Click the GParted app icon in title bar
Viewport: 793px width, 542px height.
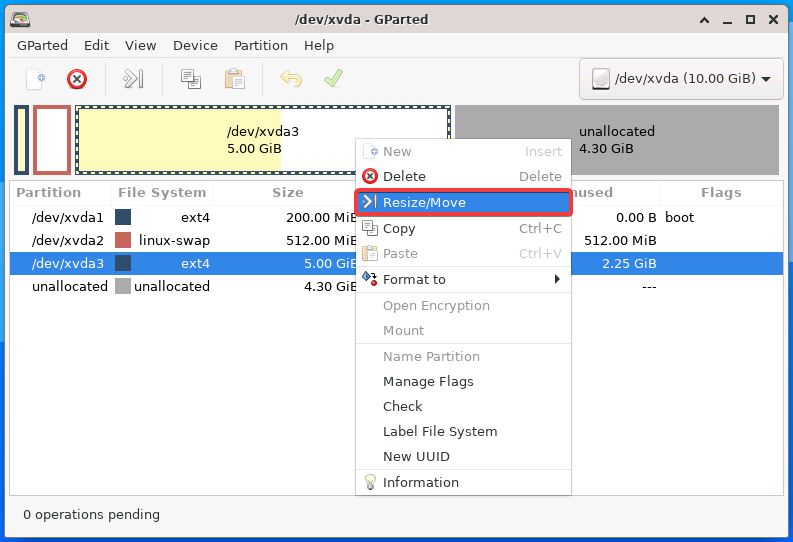pos(20,19)
